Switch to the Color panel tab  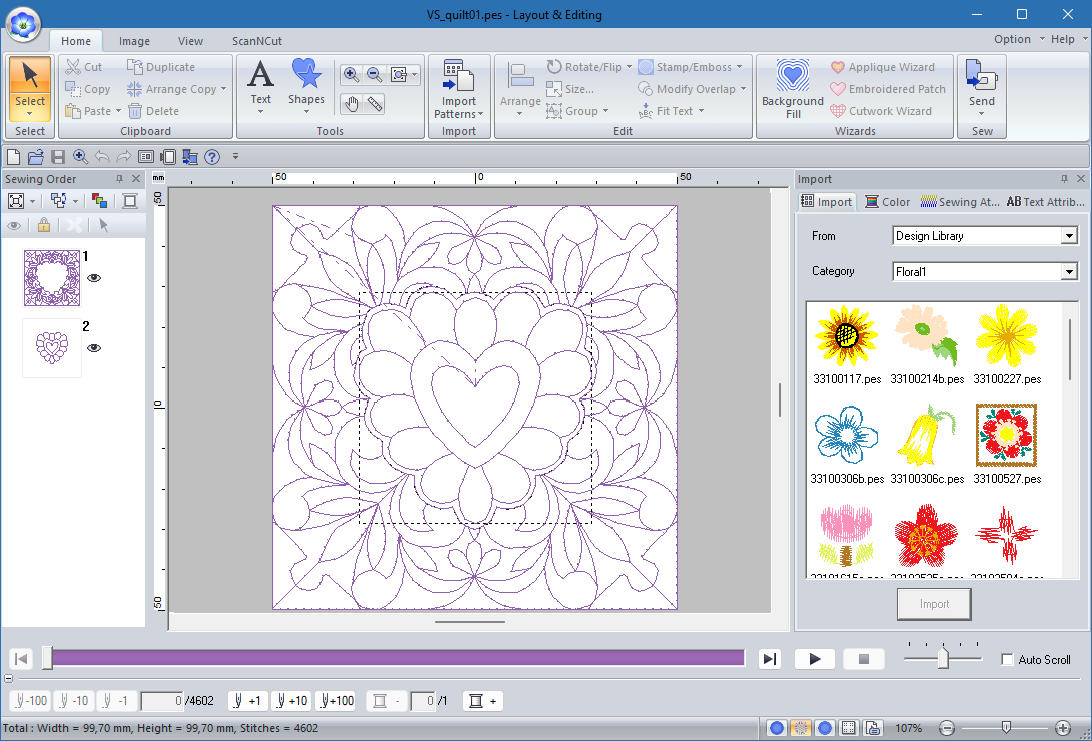click(888, 202)
